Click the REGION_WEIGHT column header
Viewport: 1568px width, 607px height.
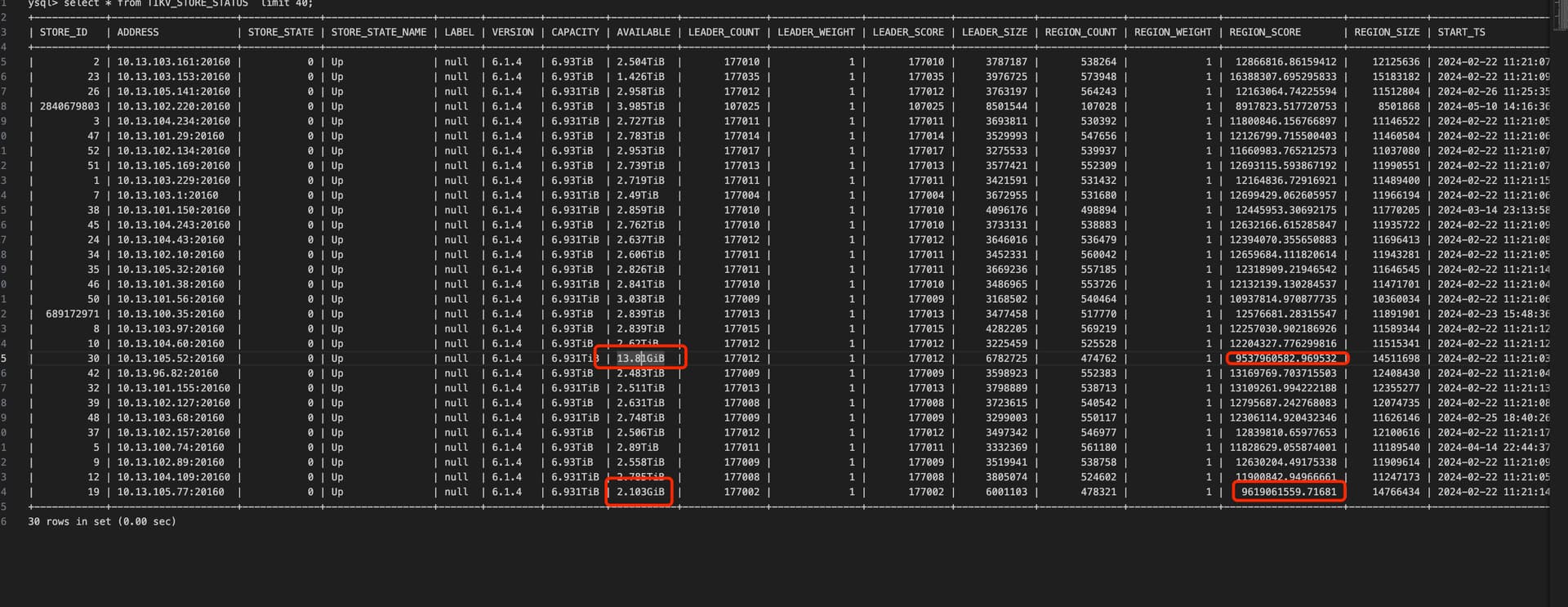click(x=1173, y=33)
